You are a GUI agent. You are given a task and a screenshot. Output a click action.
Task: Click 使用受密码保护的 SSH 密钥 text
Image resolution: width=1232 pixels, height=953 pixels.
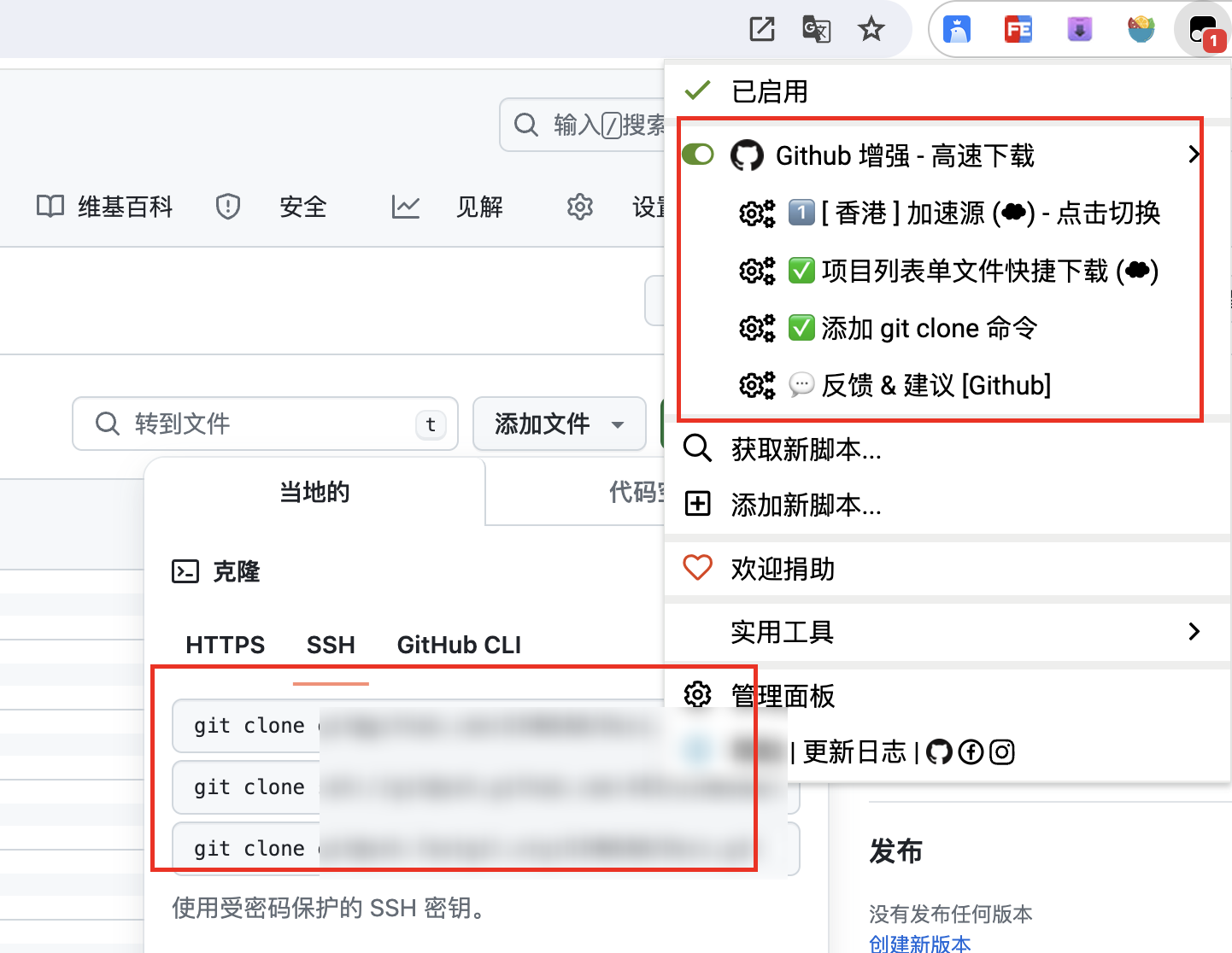pyautogui.click(x=331, y=908)
